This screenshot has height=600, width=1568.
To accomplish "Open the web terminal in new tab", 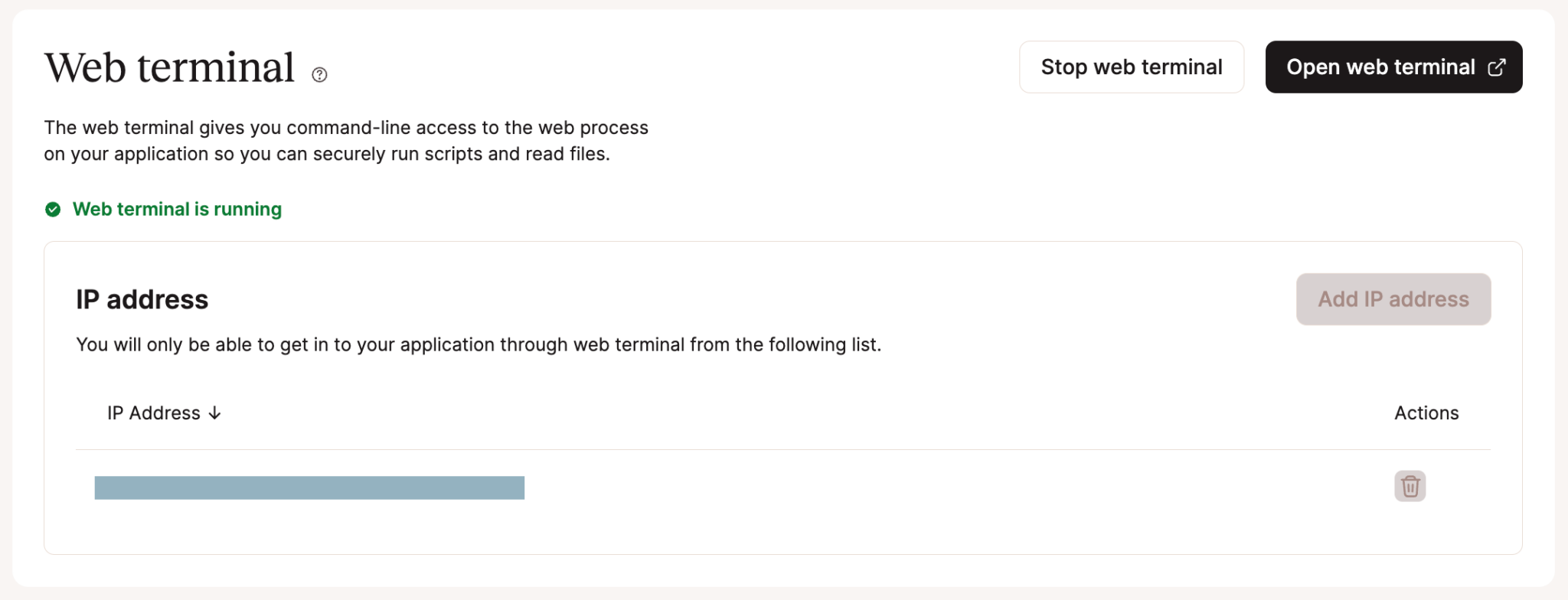I will click(1393, 67).
